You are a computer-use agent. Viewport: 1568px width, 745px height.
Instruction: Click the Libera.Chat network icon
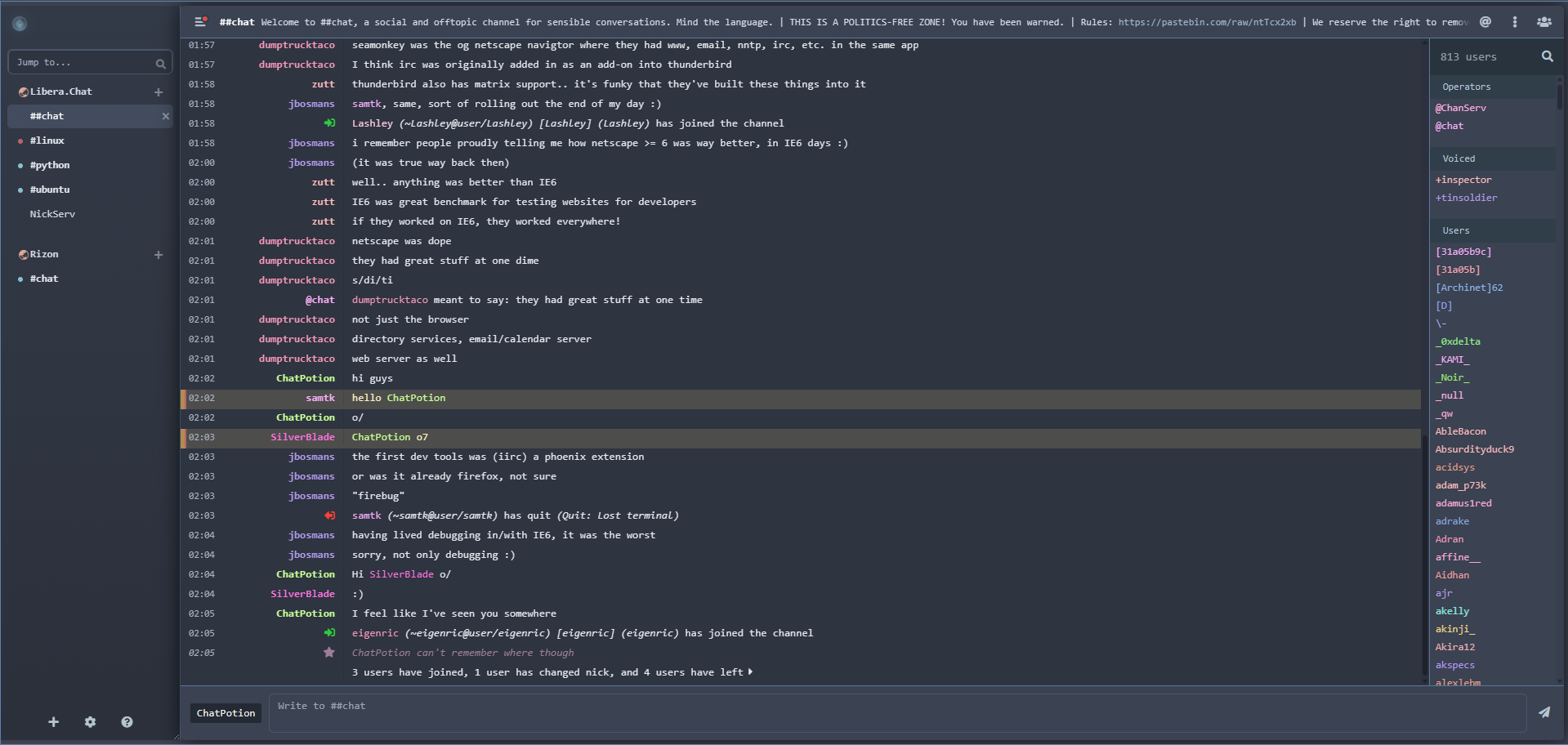pos(24,92)
